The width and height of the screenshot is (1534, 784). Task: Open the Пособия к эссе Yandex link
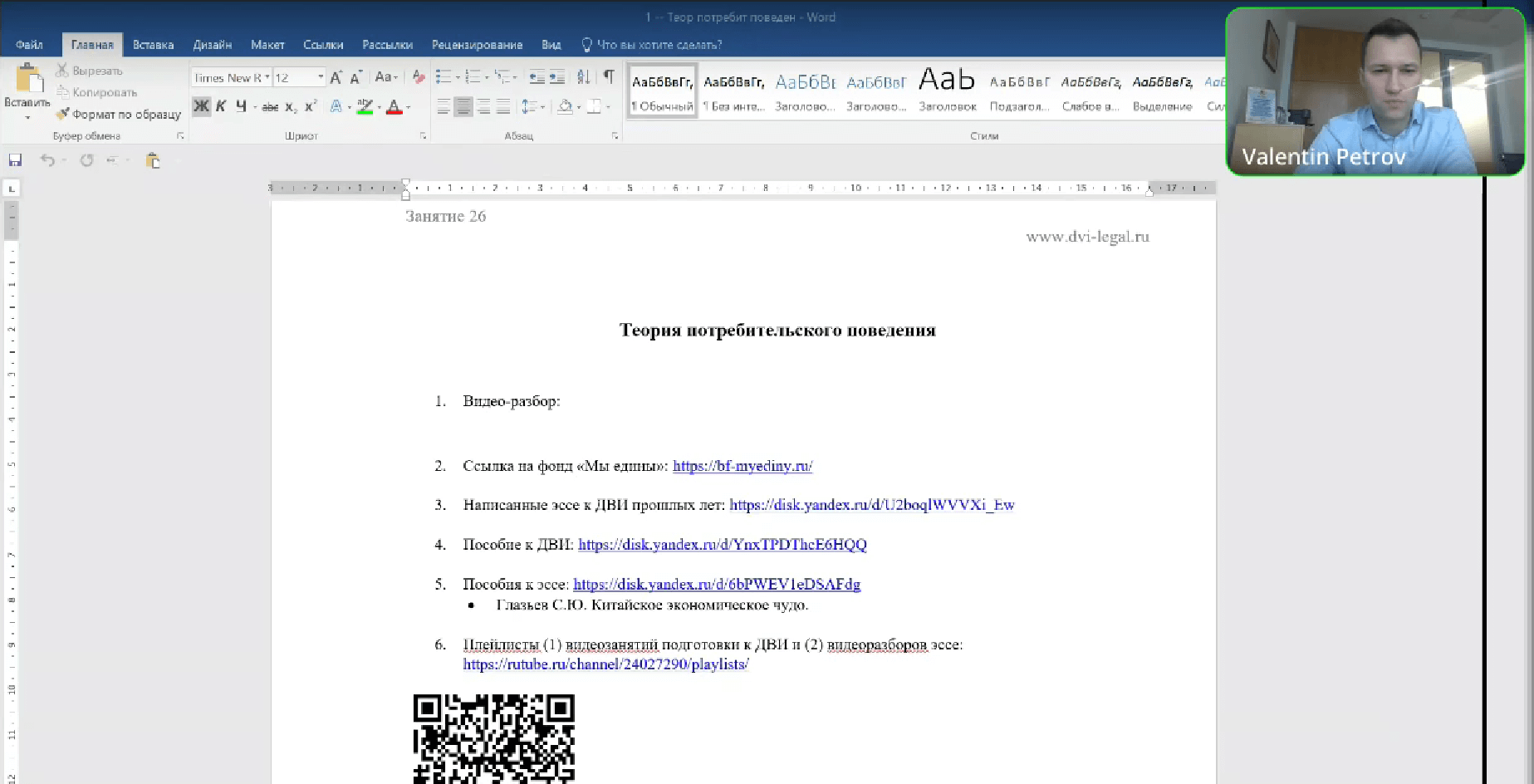pyautogui.click(x=717, y=585)
